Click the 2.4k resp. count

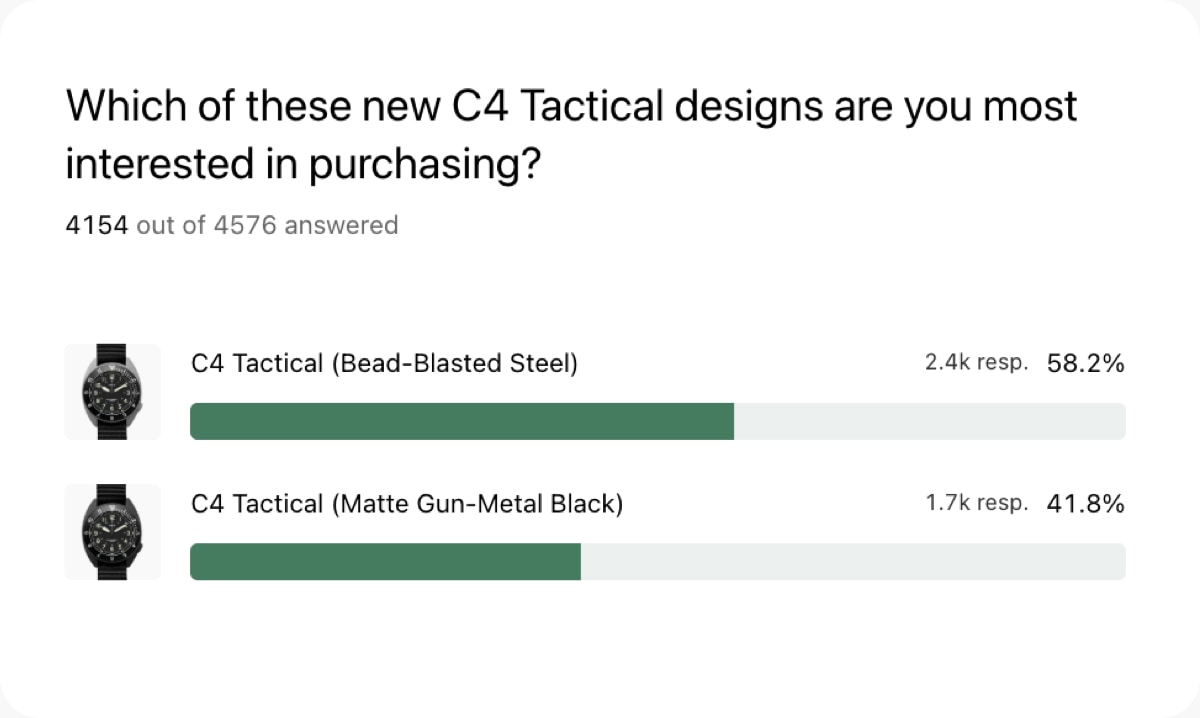pyautogui.click(x=977, y=364)
